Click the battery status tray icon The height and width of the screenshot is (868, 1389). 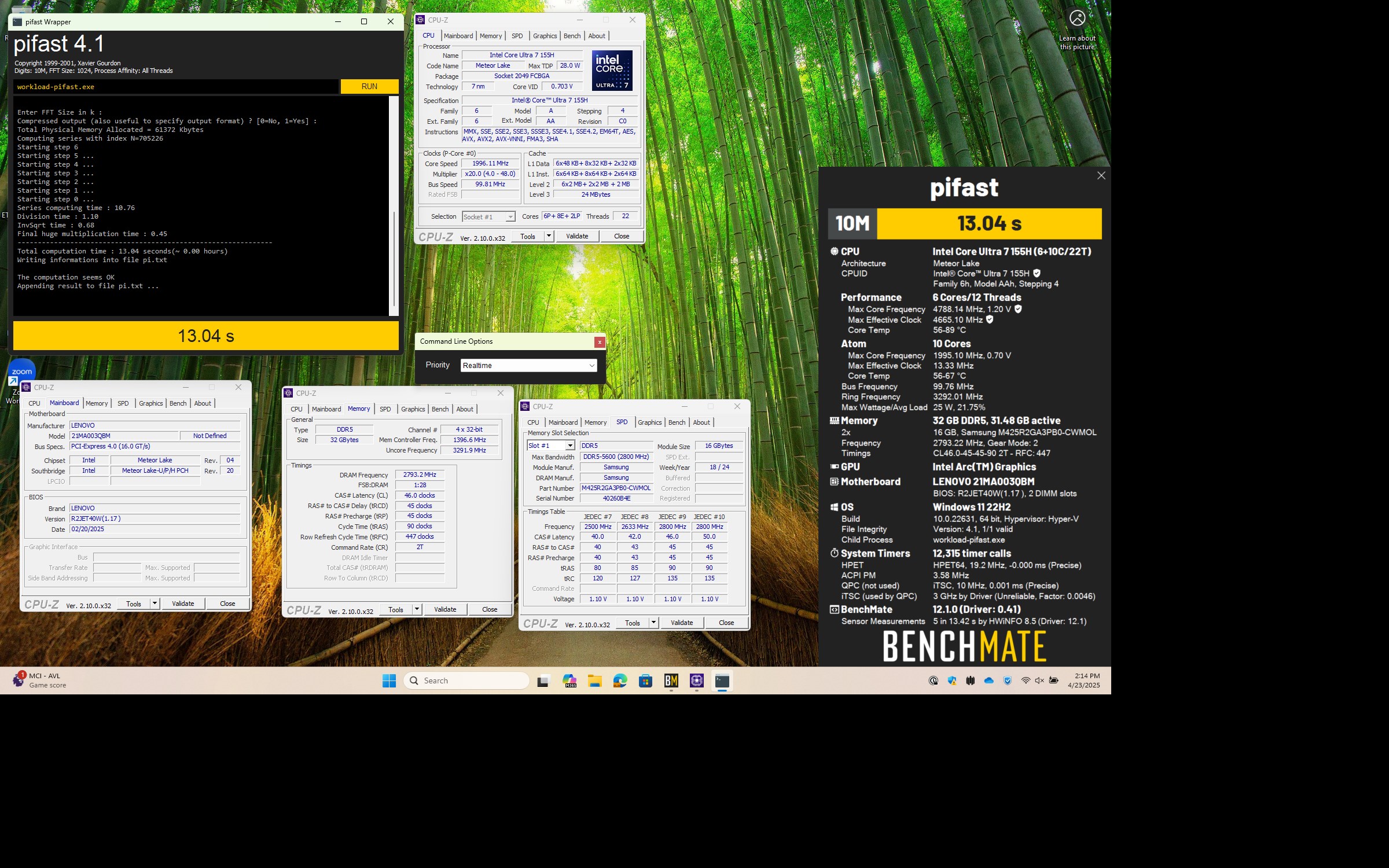tap(1054, 681)
